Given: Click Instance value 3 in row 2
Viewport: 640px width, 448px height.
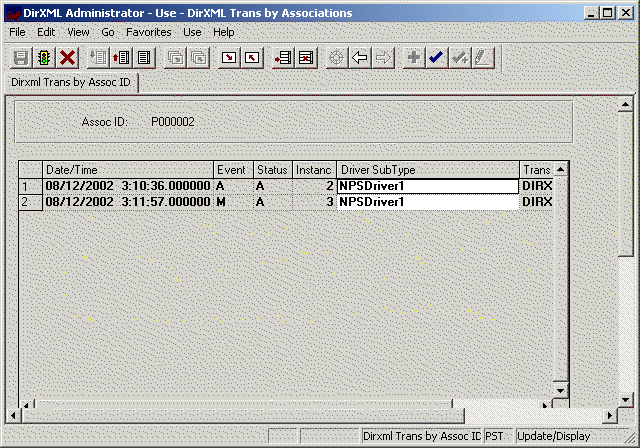Looking at the screenshot, I should [x=314, y=202].
